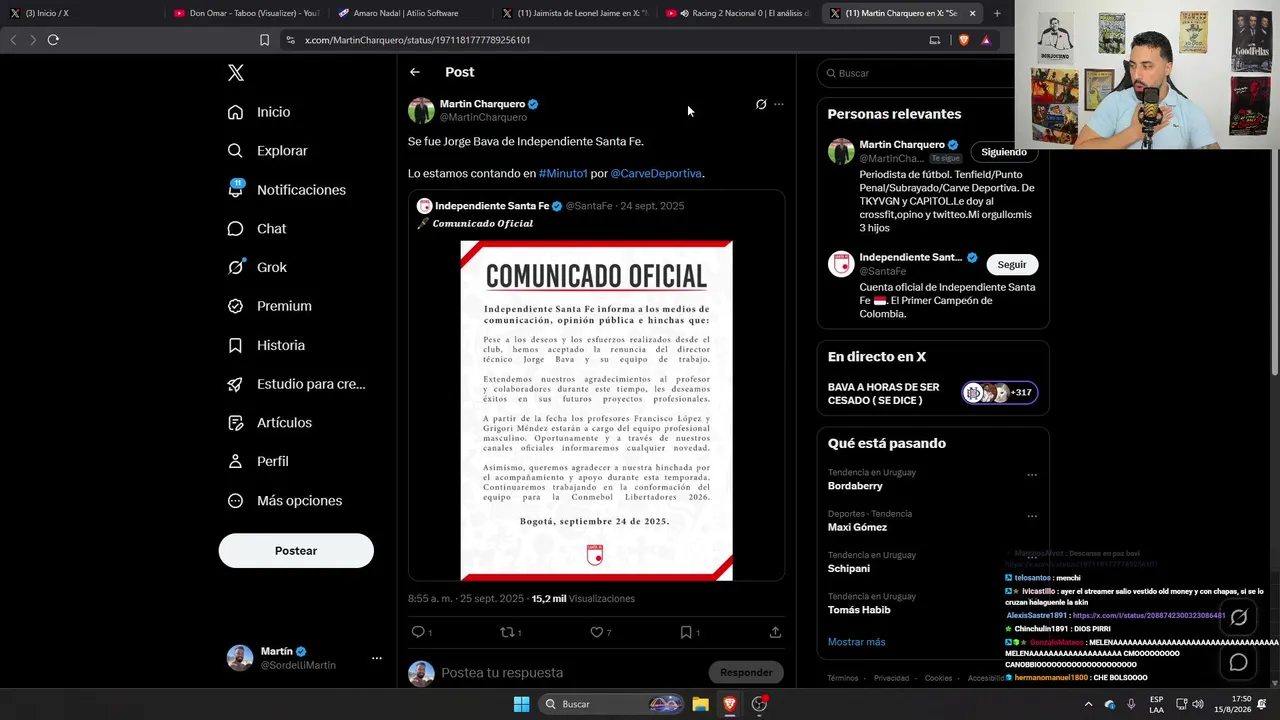This screenshot has width=1280, height=720.
Task: Switch to Racing 2 Nacional 0 tab
Action: click(738, 13)
